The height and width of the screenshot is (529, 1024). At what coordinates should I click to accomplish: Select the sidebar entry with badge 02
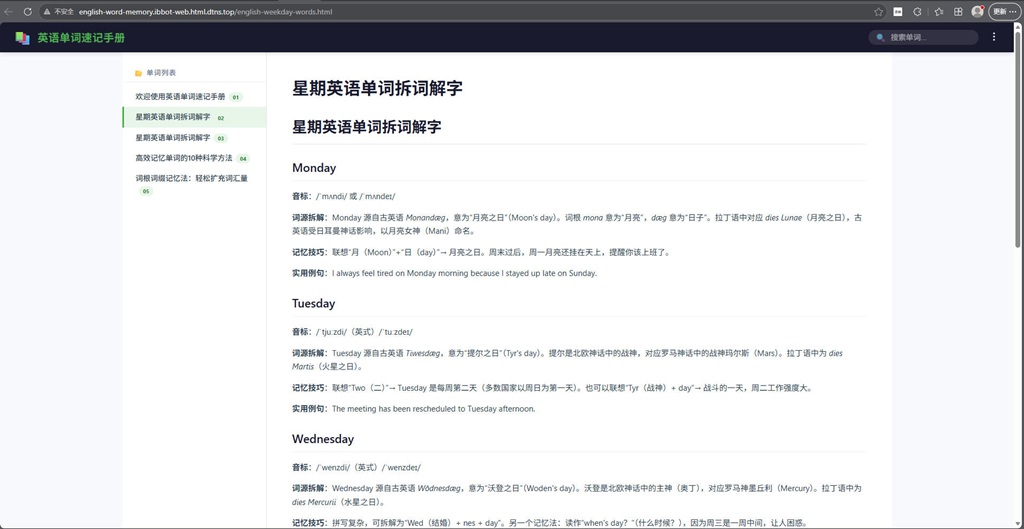[x=194, y=117]
